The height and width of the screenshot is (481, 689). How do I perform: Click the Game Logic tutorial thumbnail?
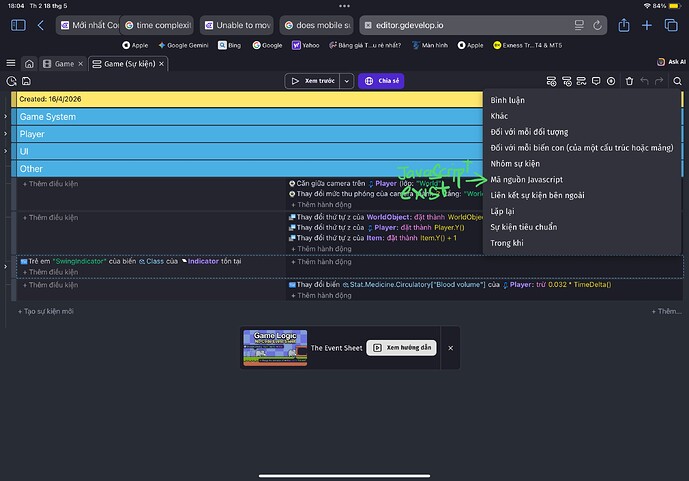click(x=275, y=347)
